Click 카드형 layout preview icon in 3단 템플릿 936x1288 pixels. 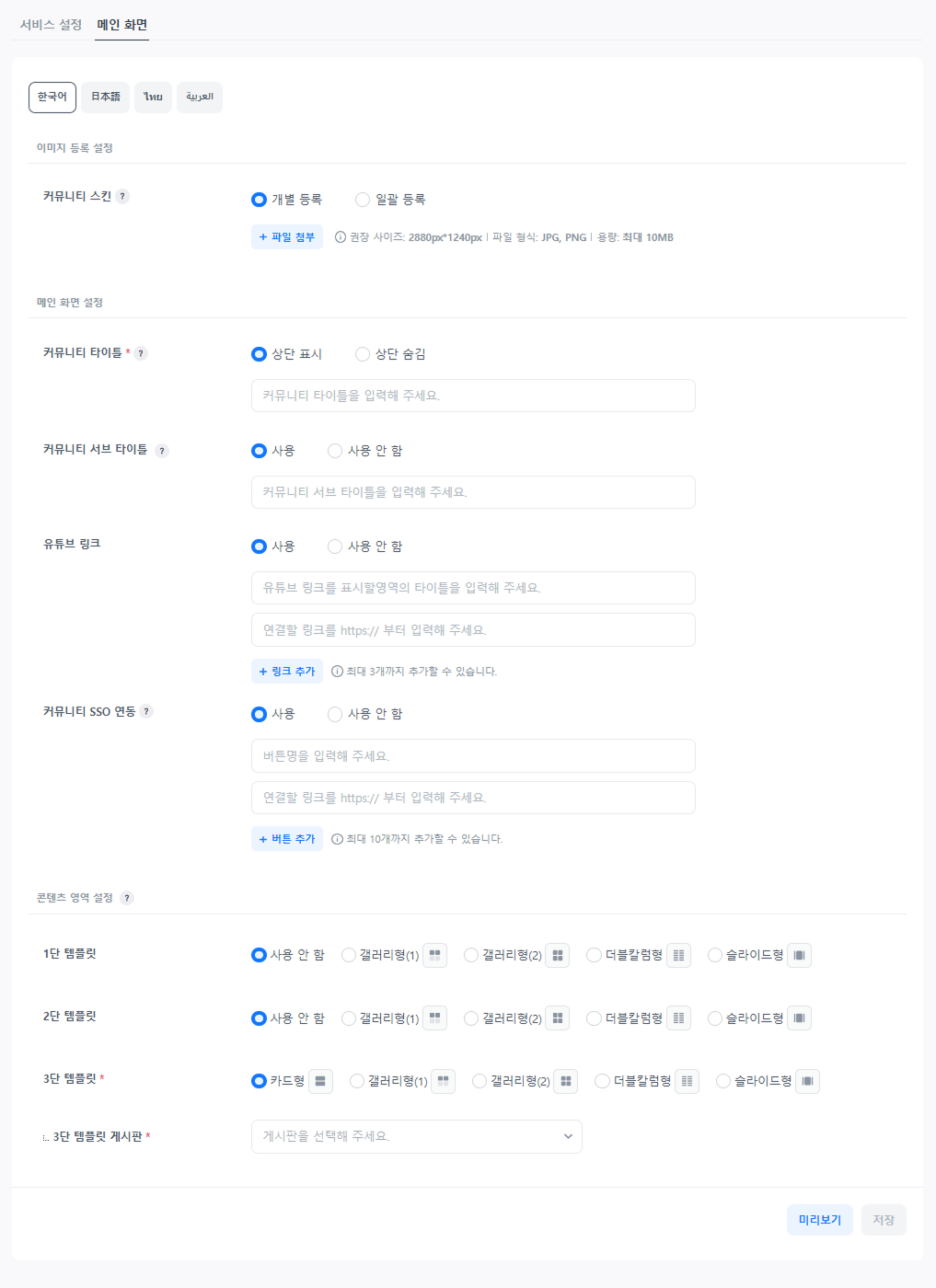point(320,1081)
